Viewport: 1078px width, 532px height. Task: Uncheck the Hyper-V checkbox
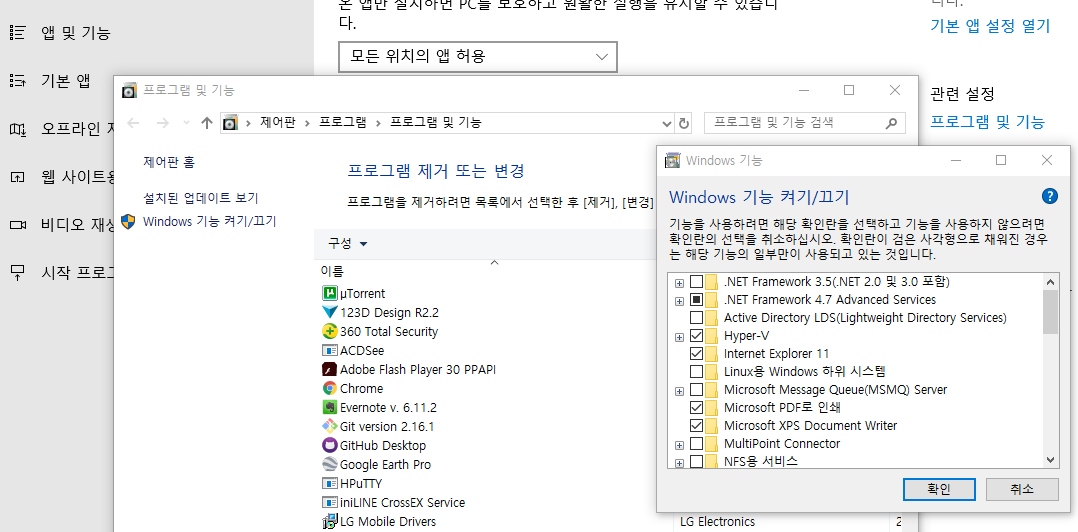click(x=696, y=336)
